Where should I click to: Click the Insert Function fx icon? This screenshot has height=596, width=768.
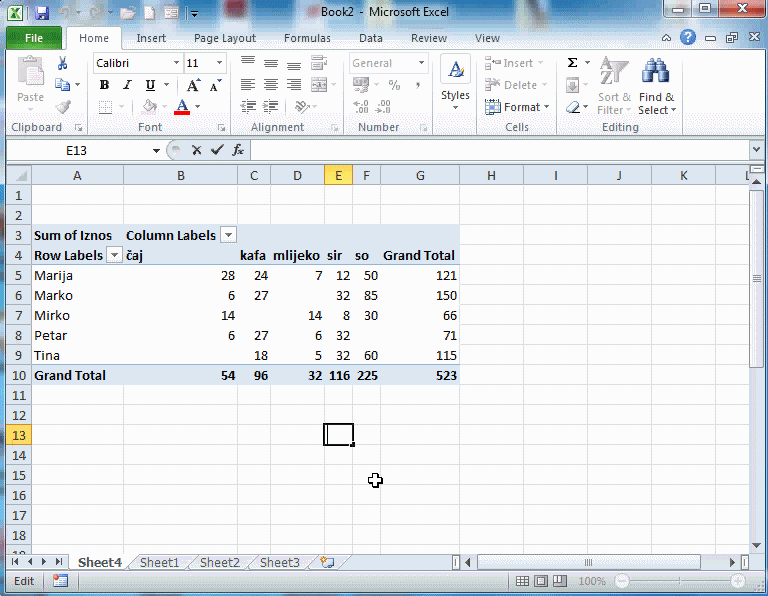(x=238, y=150)
